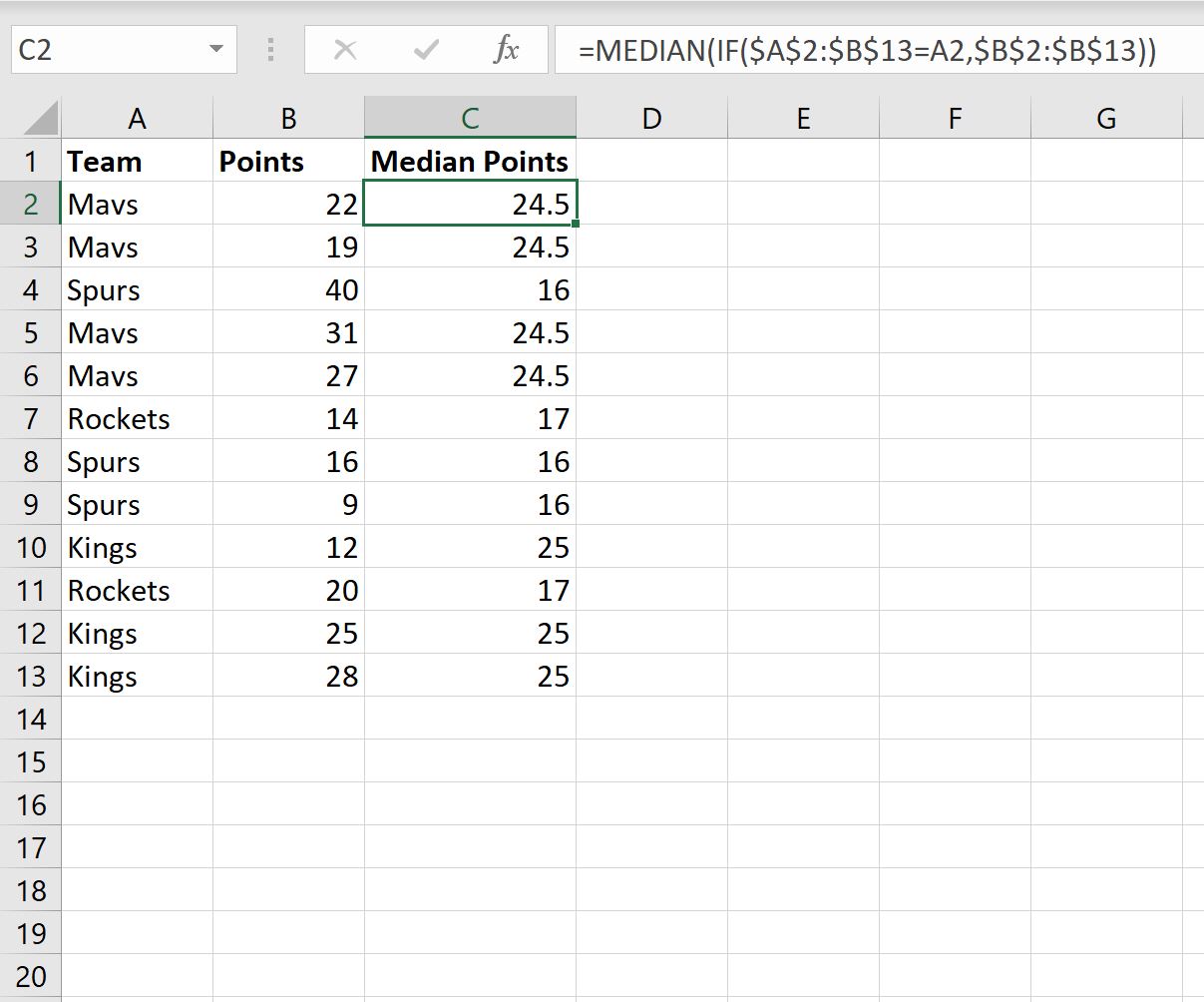Select the Rockets cell in row 7

tap(137, 418)
